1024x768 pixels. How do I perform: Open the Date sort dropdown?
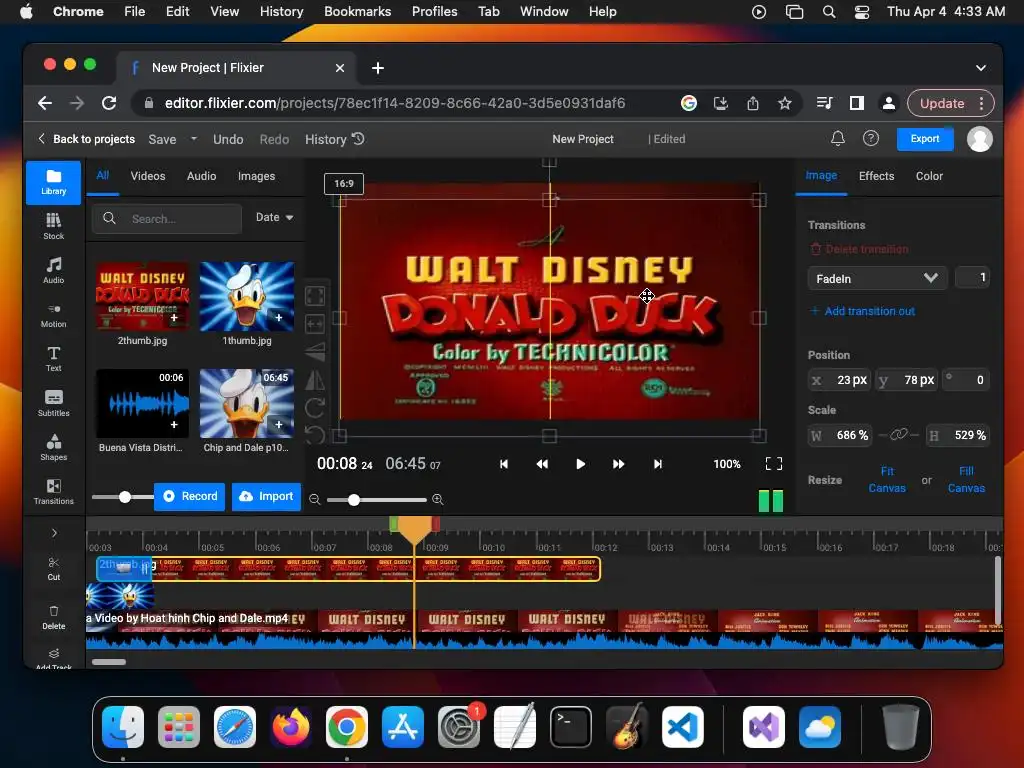[x=274, y=217]
